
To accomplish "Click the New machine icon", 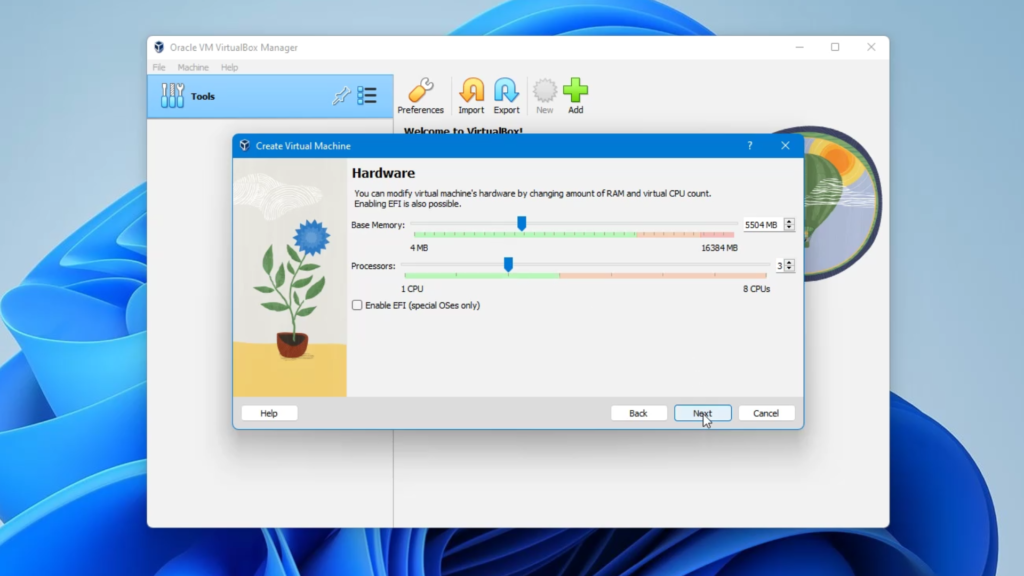I will point(544,96).
